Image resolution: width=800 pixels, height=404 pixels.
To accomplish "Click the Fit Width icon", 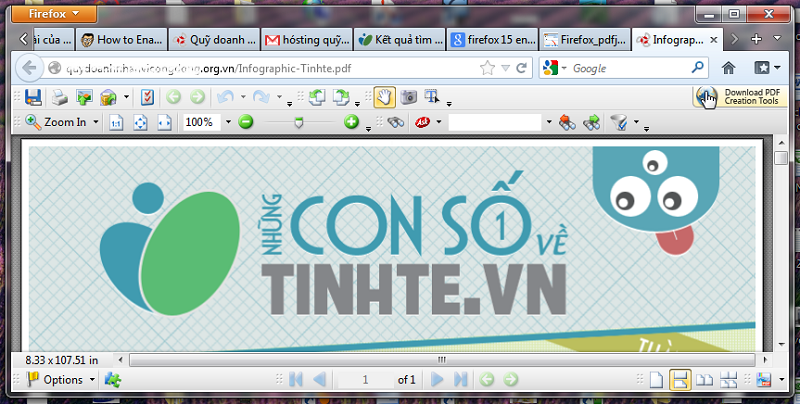I will (164, 122).
